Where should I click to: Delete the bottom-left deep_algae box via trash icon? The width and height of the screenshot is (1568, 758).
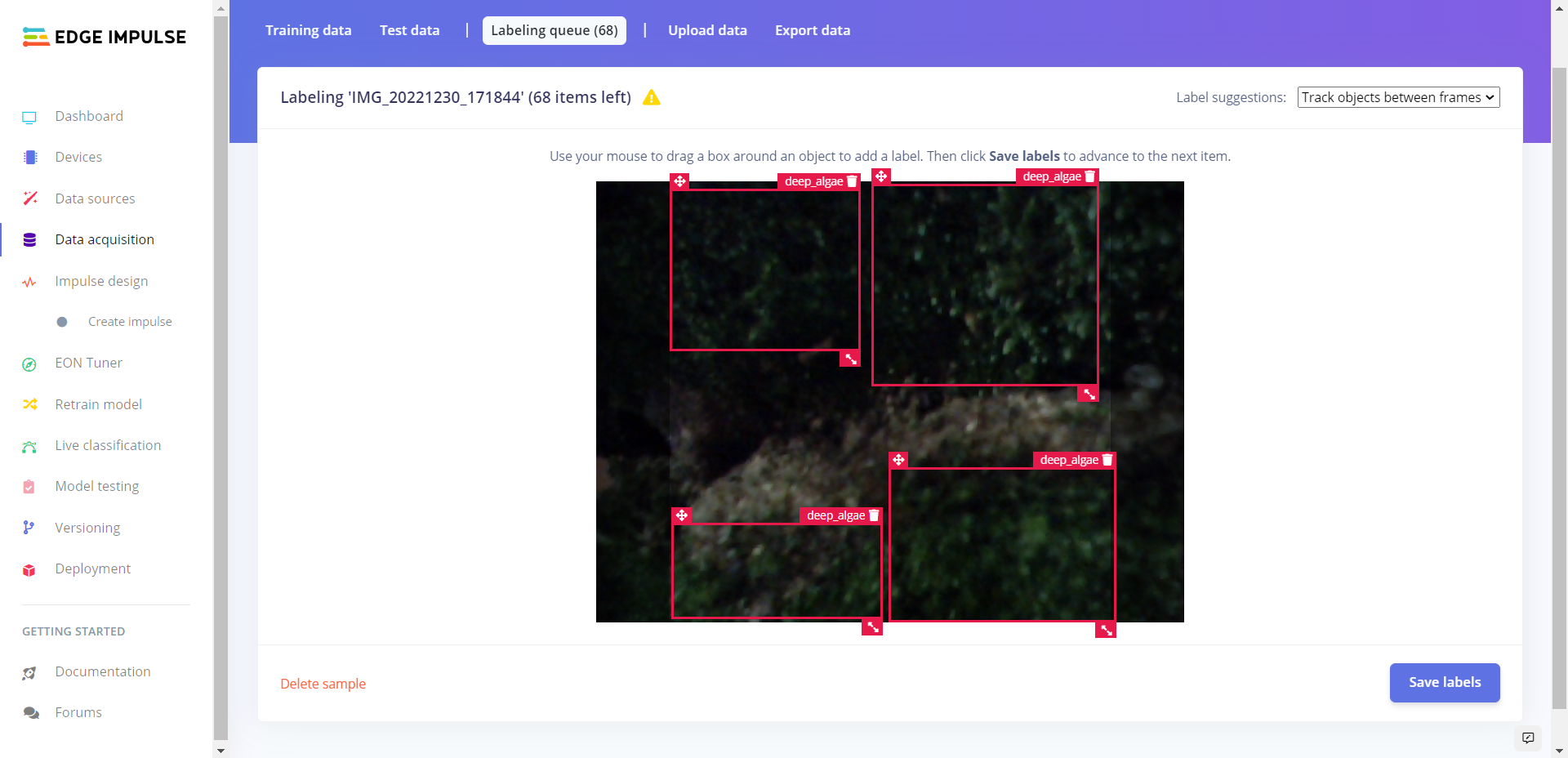click(x=874, y=515)
